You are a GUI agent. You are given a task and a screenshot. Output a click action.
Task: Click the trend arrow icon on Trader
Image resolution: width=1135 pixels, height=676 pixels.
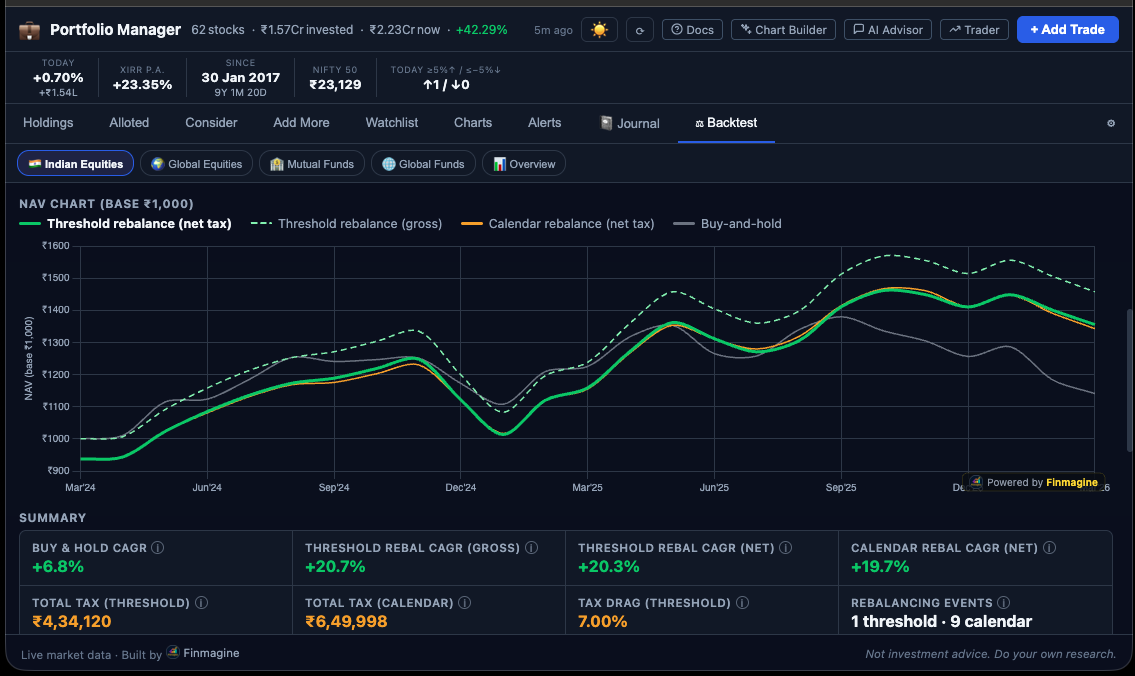click(957, 29)
